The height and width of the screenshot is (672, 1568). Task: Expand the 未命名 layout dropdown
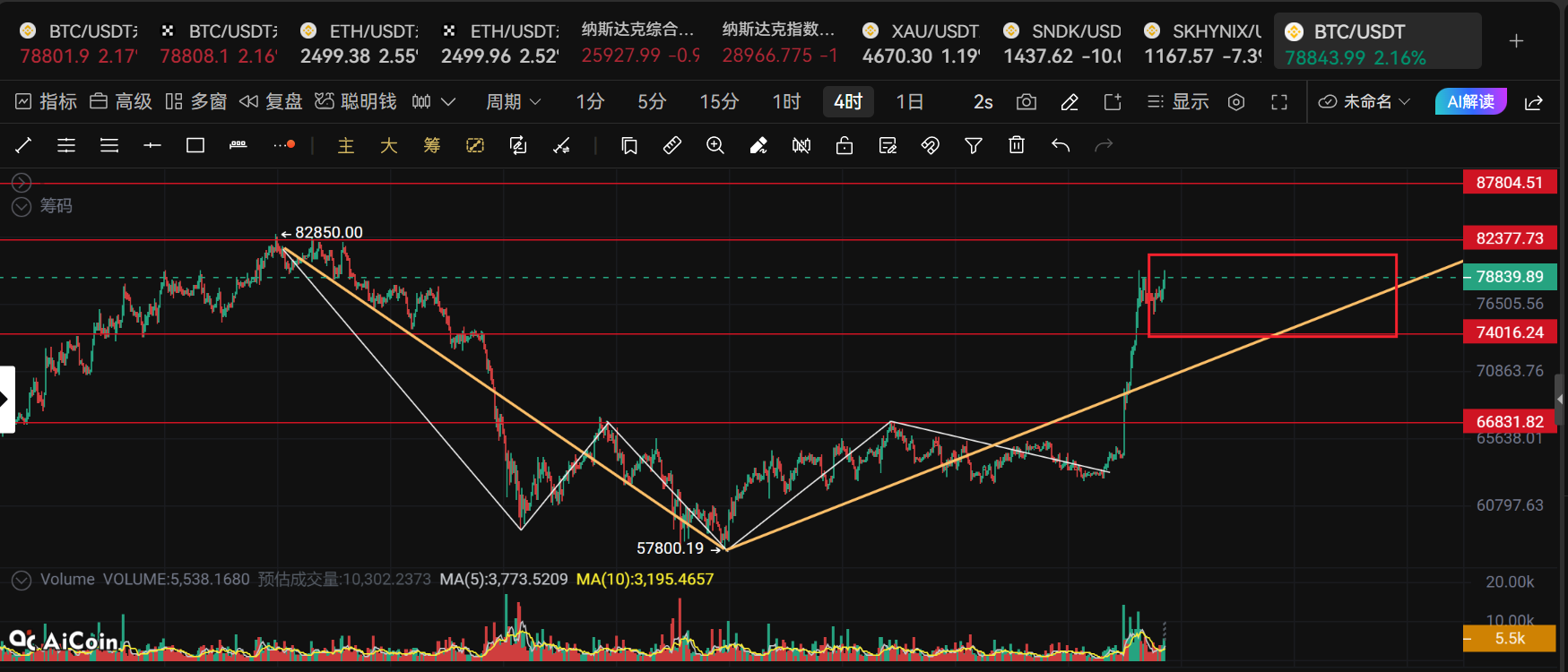pos(1365,102)
